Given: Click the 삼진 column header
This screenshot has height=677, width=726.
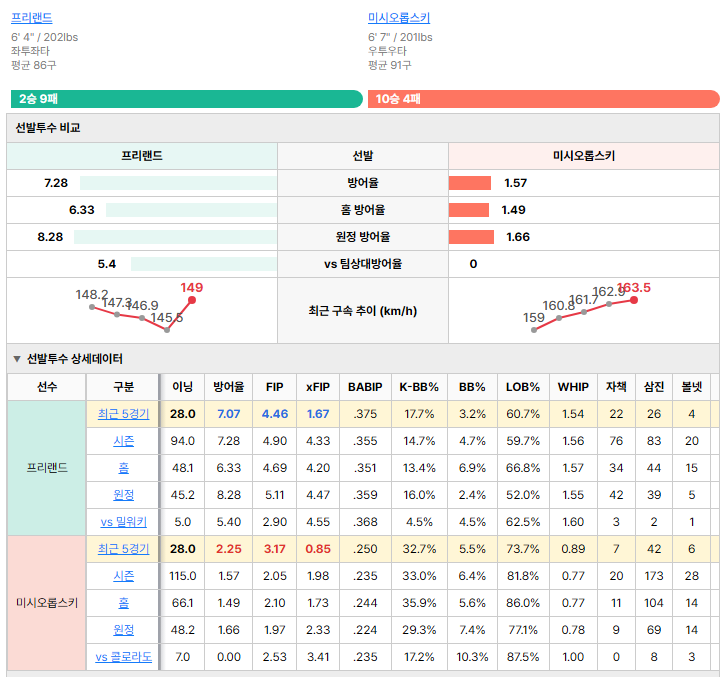Looking at the screenshot, I should tap(654, 387).
